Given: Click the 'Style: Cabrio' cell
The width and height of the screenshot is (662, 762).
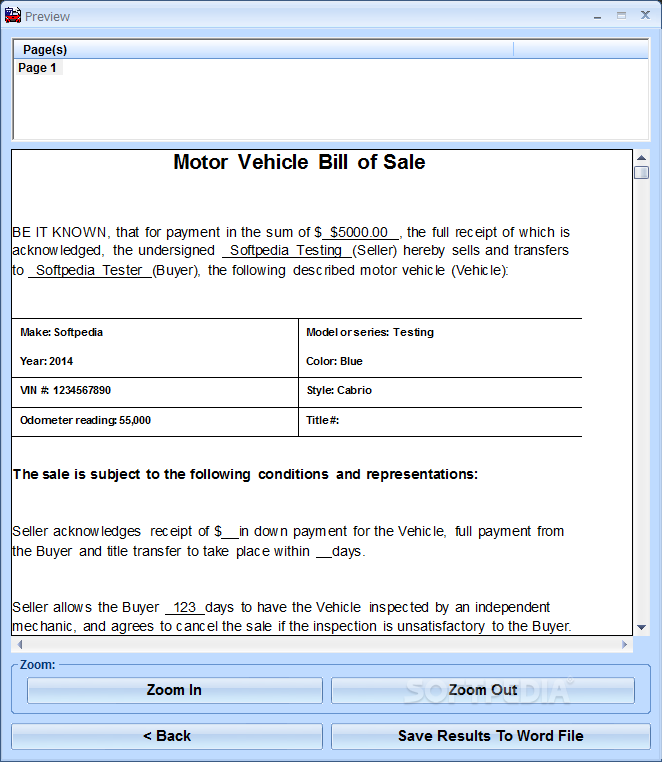Looking at the screenshot, I should [339, 390].
